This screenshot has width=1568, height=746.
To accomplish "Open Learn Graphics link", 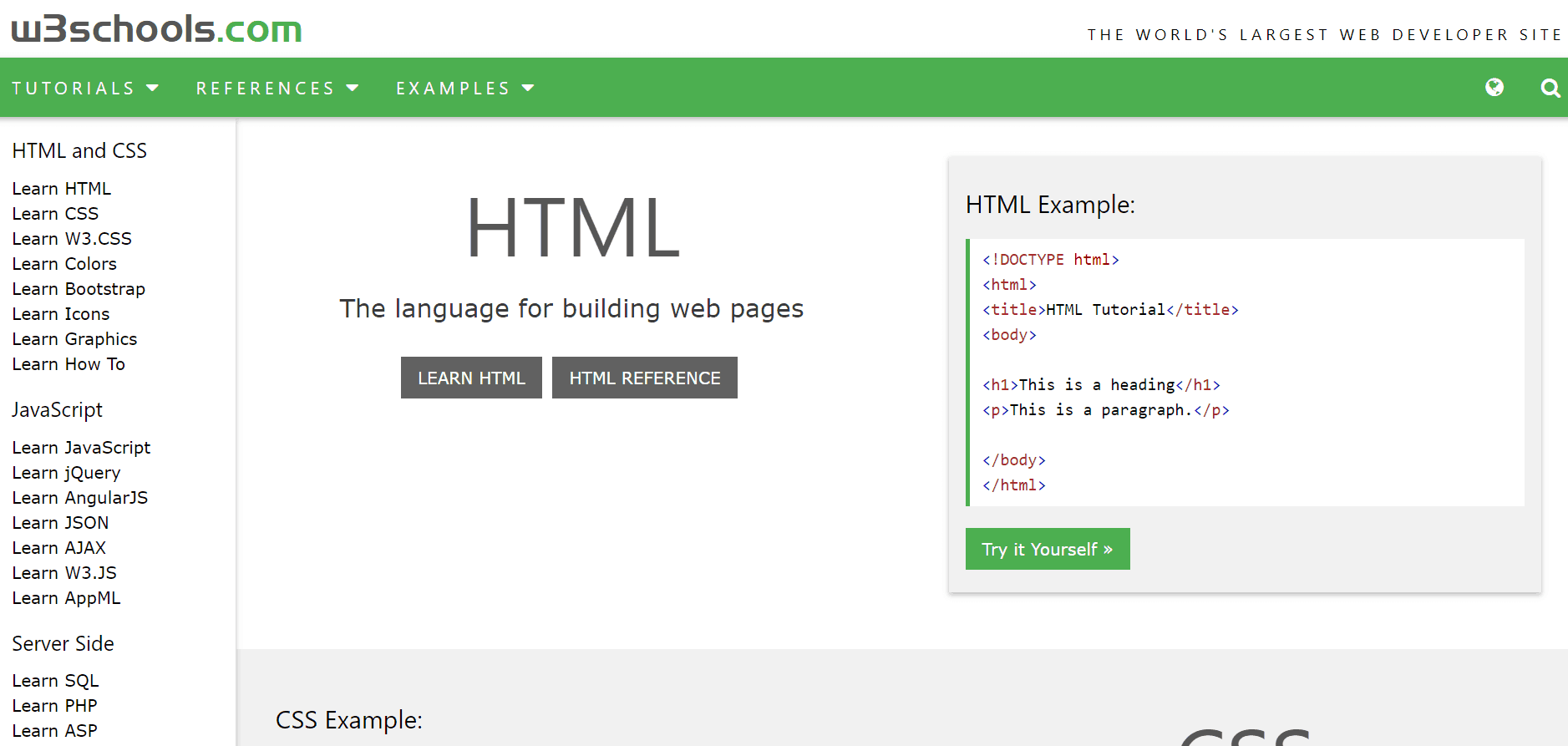I will 74,339.
